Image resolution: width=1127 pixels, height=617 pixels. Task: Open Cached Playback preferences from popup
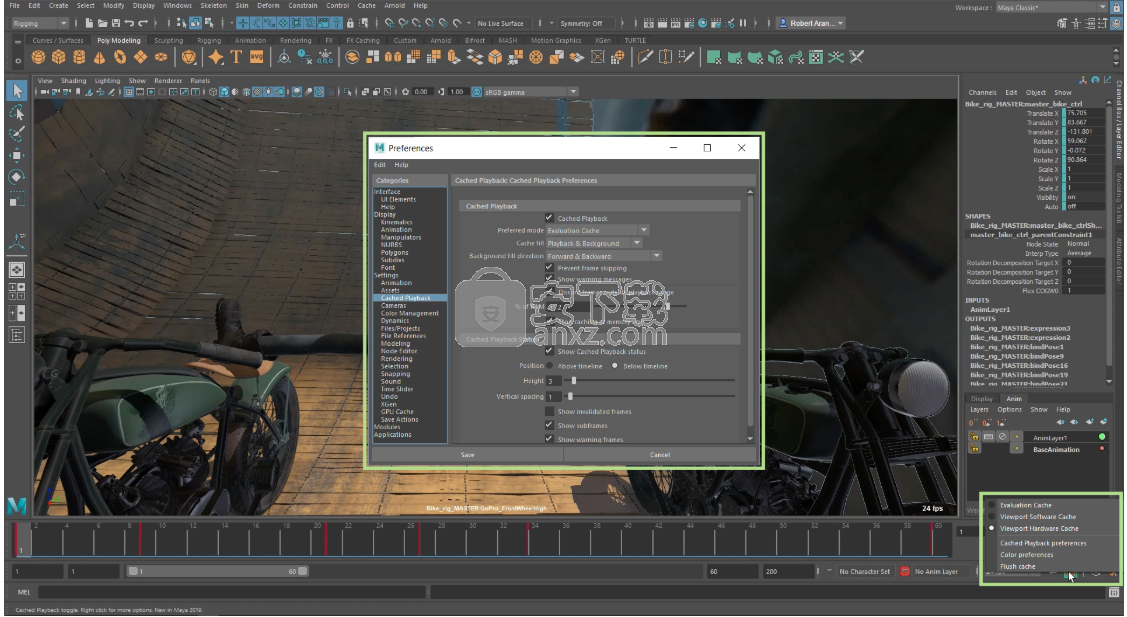1043,543
